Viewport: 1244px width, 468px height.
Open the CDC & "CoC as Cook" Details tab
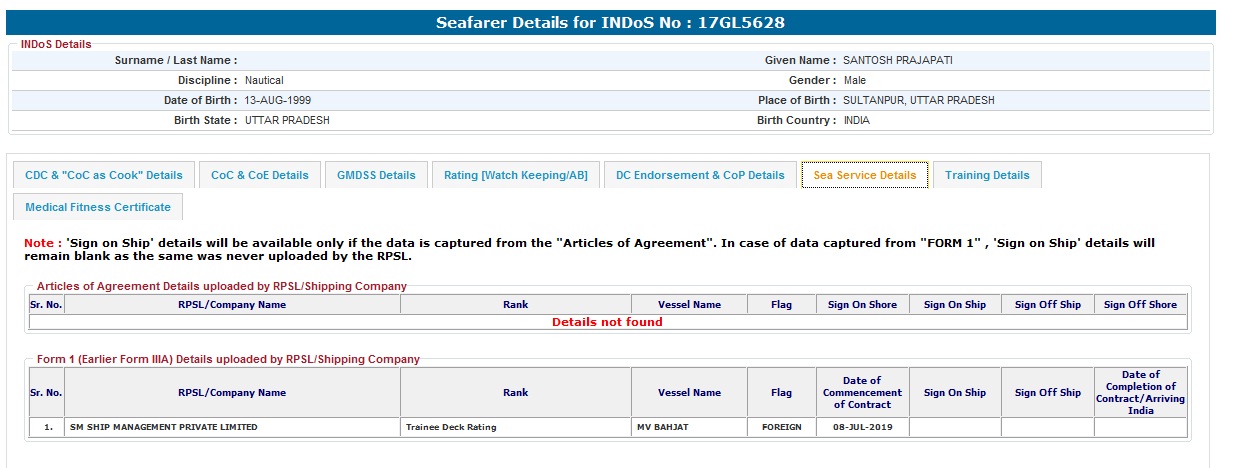pos(104,175)
